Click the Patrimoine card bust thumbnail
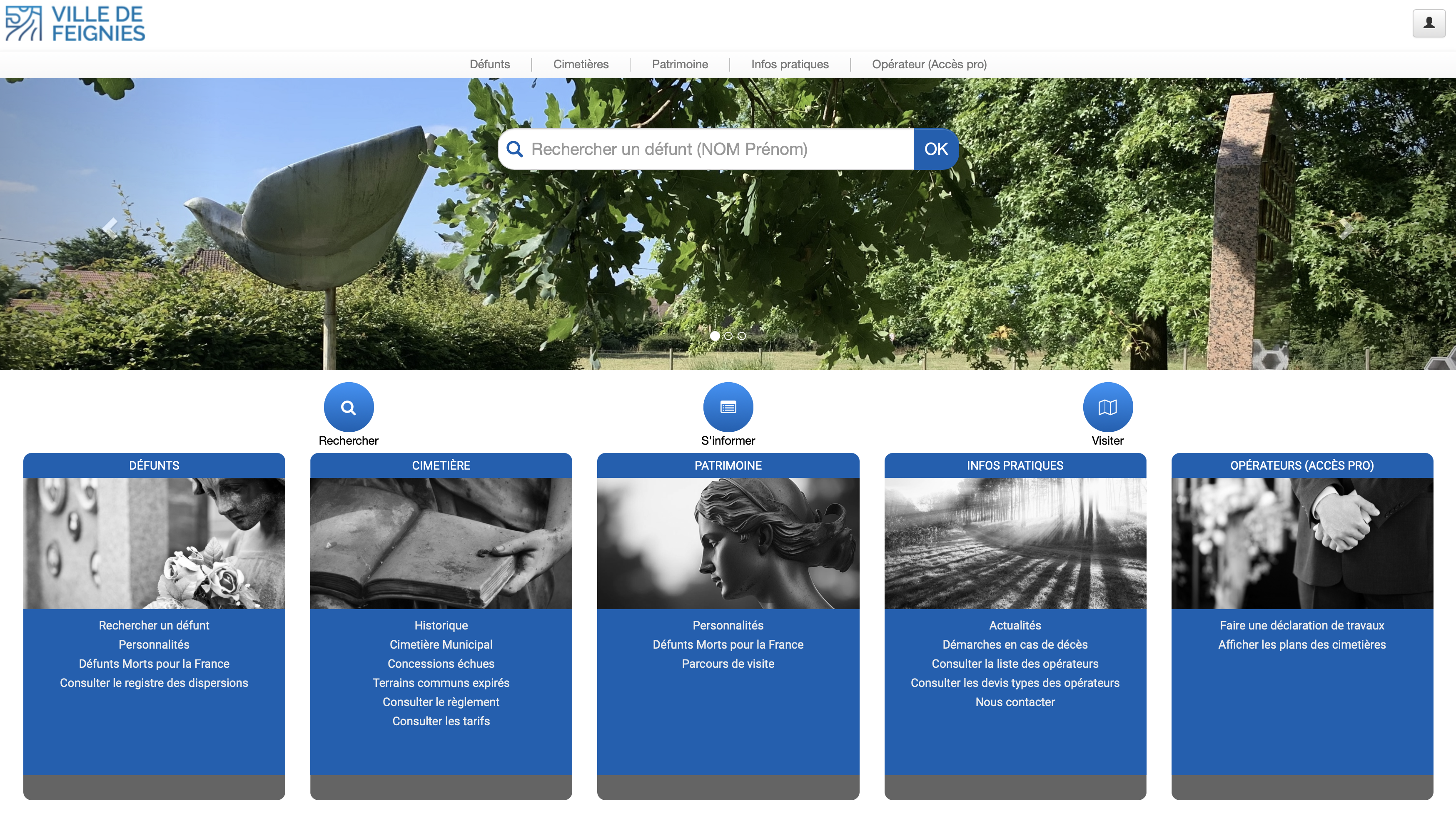Image resolution: width=1456 pixels, height=831 pixels. (x=728, y=543)
